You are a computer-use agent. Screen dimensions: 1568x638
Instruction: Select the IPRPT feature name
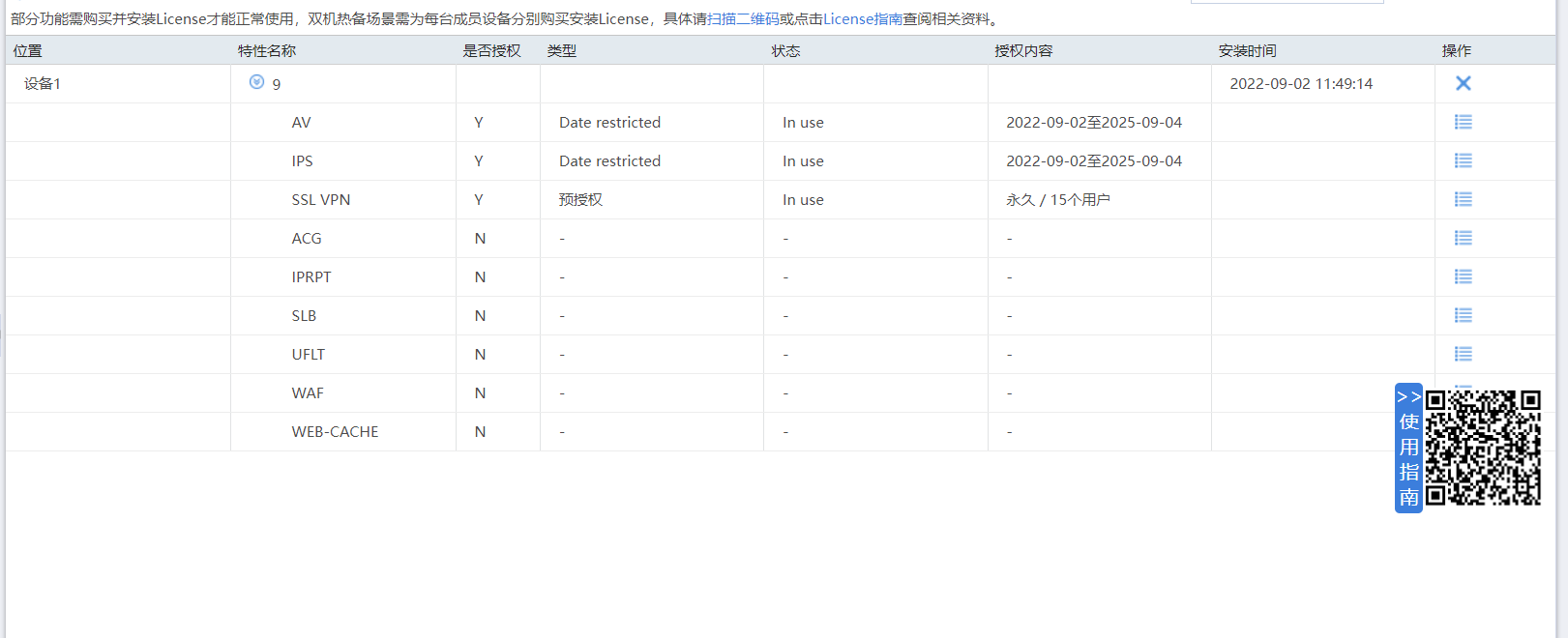[311, 277]
